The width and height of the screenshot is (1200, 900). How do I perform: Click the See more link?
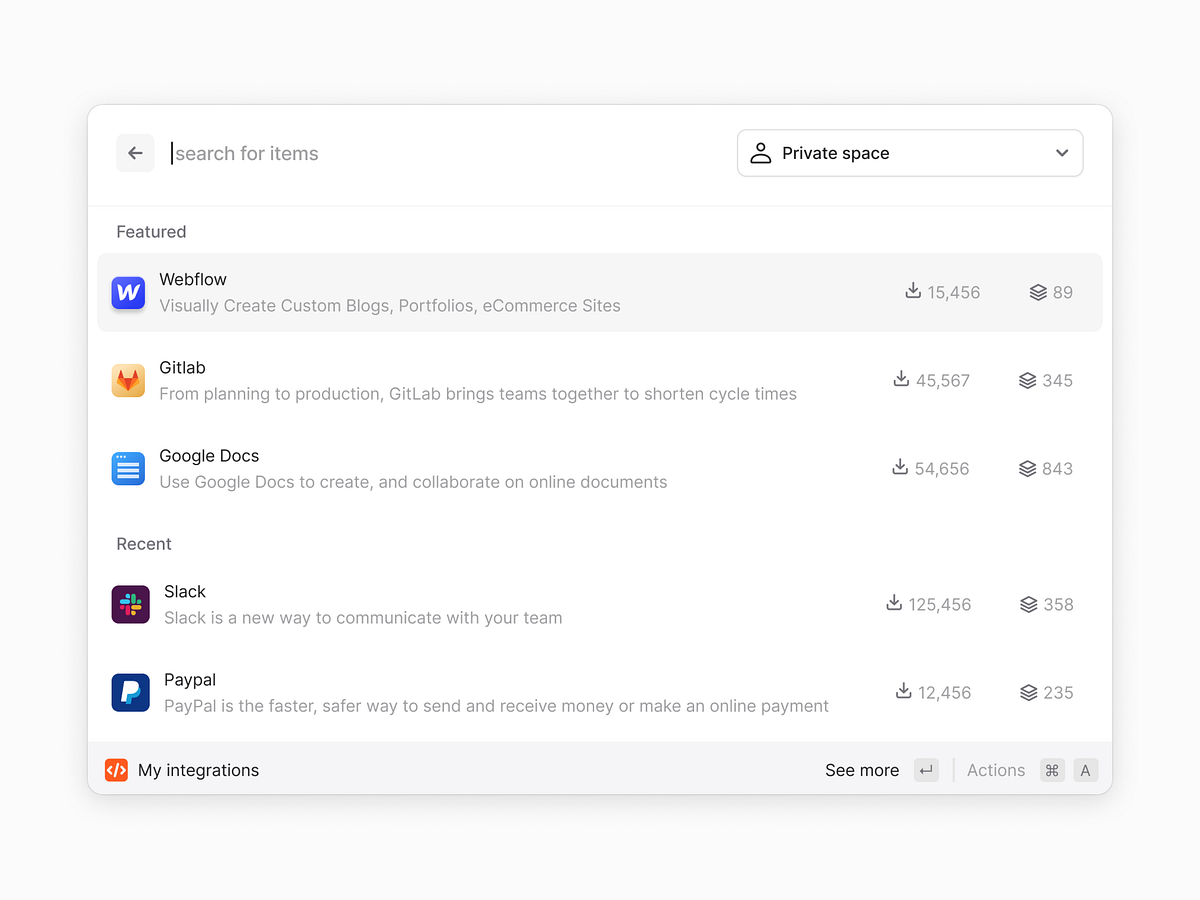coord(862,770)
